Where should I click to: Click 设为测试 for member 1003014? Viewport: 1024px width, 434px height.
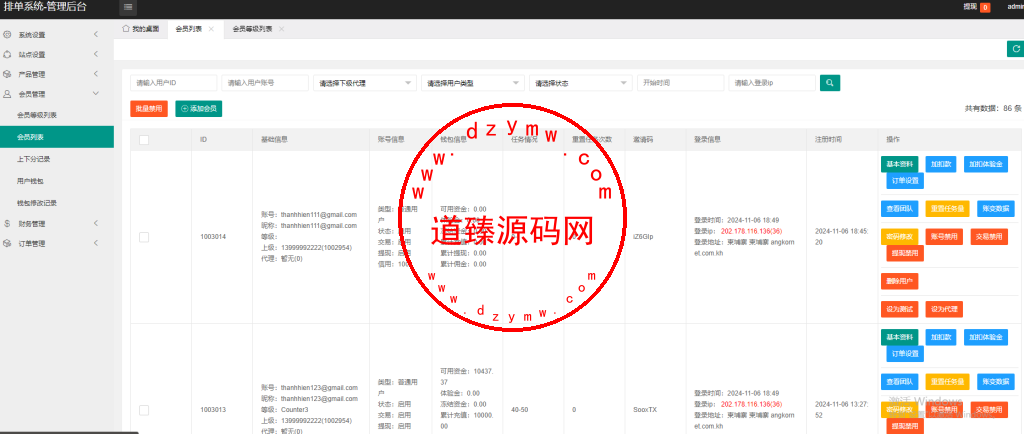coord(899,309)
